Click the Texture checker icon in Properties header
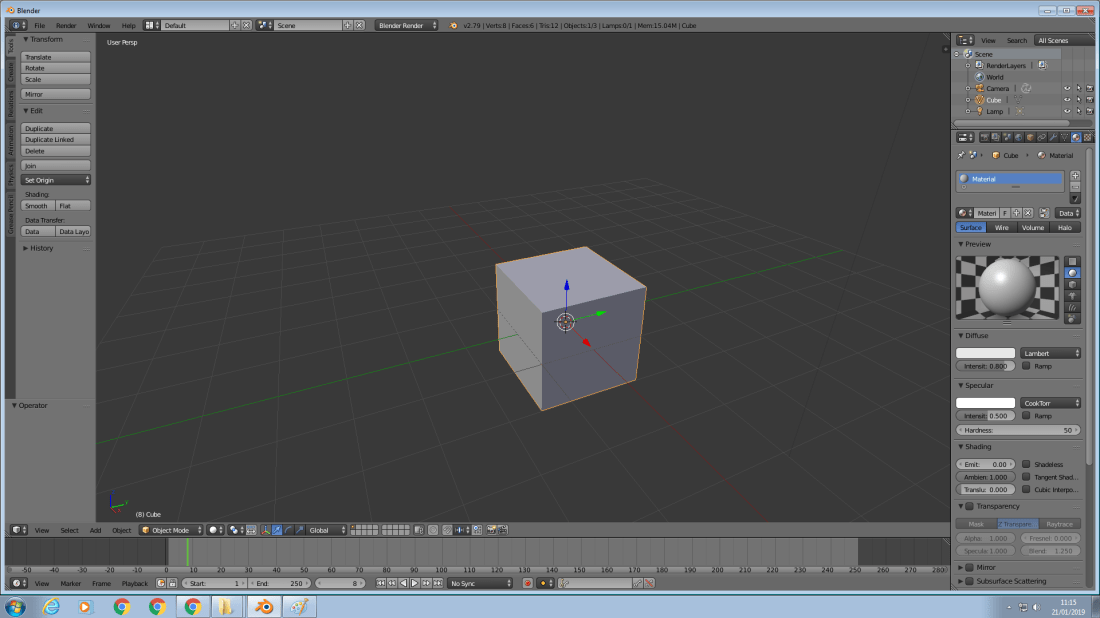 coord(1087,136)
